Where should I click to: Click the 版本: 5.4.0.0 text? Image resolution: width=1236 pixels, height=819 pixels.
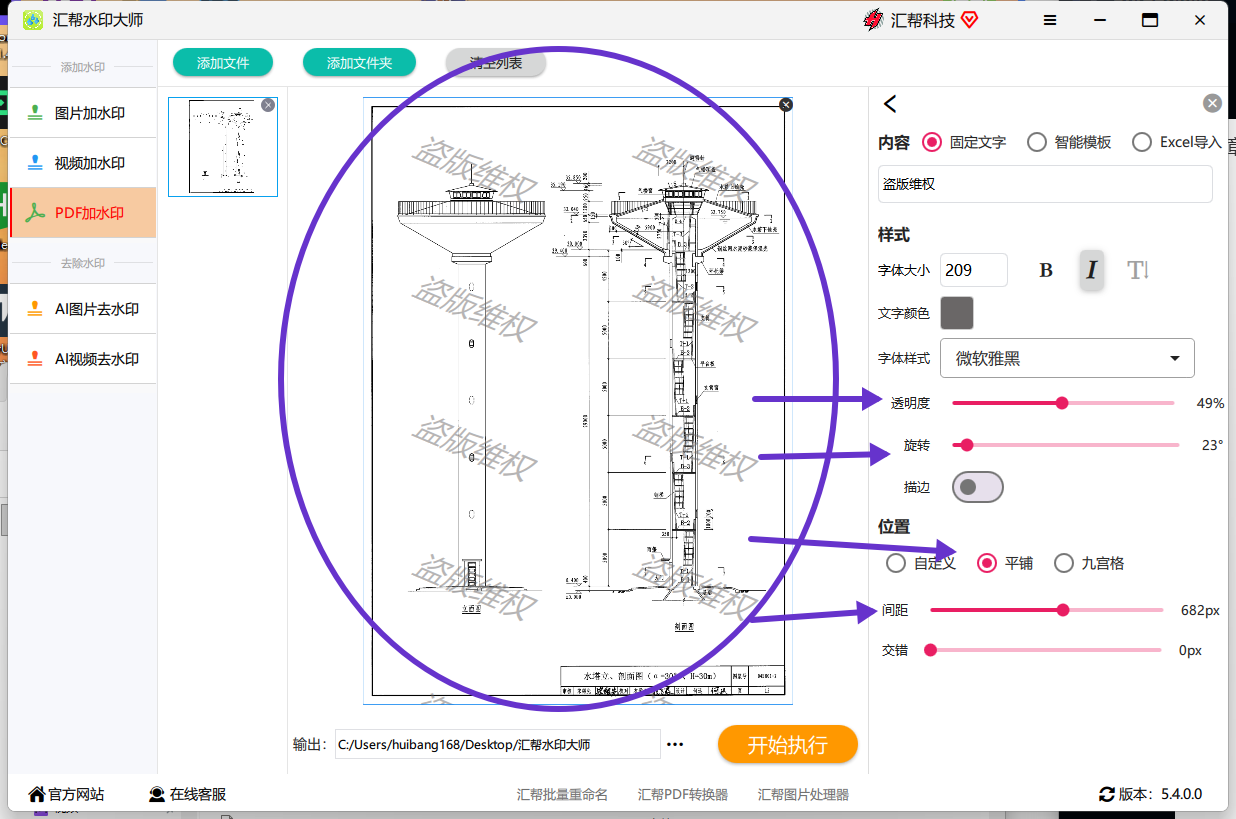click(x=1160, y=795)
